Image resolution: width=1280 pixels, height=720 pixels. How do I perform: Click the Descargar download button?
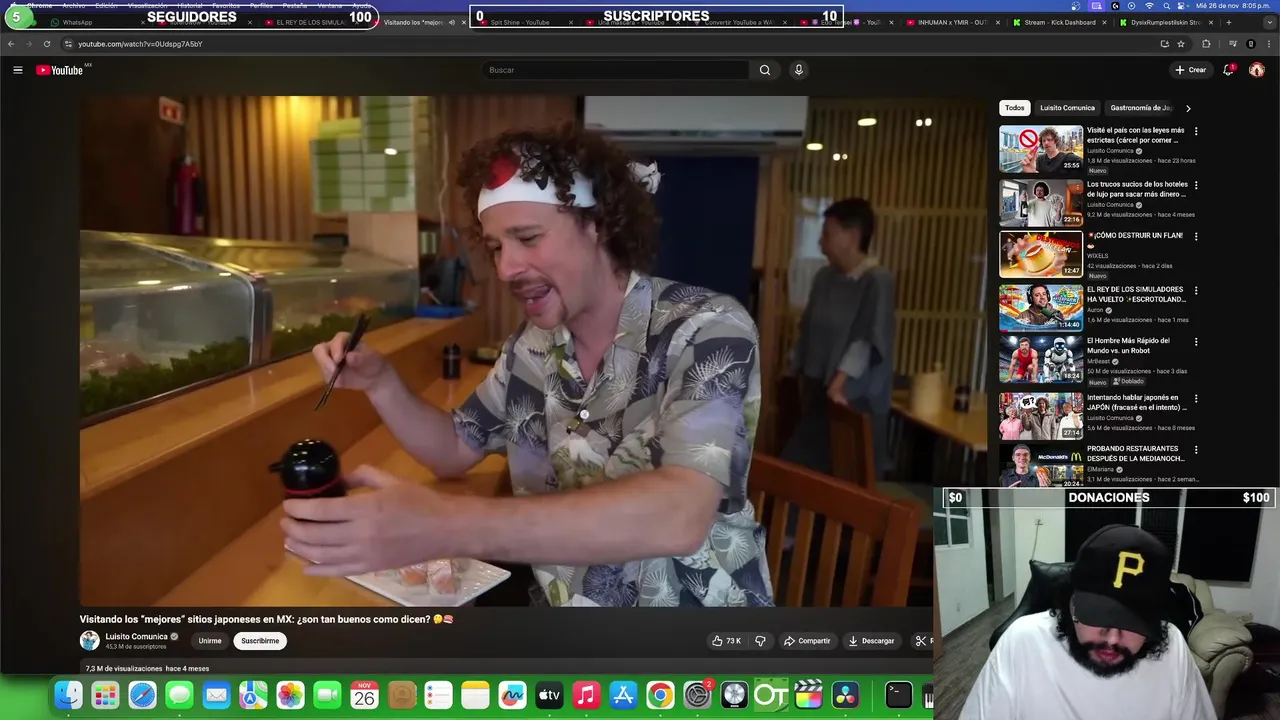[871, 641]
